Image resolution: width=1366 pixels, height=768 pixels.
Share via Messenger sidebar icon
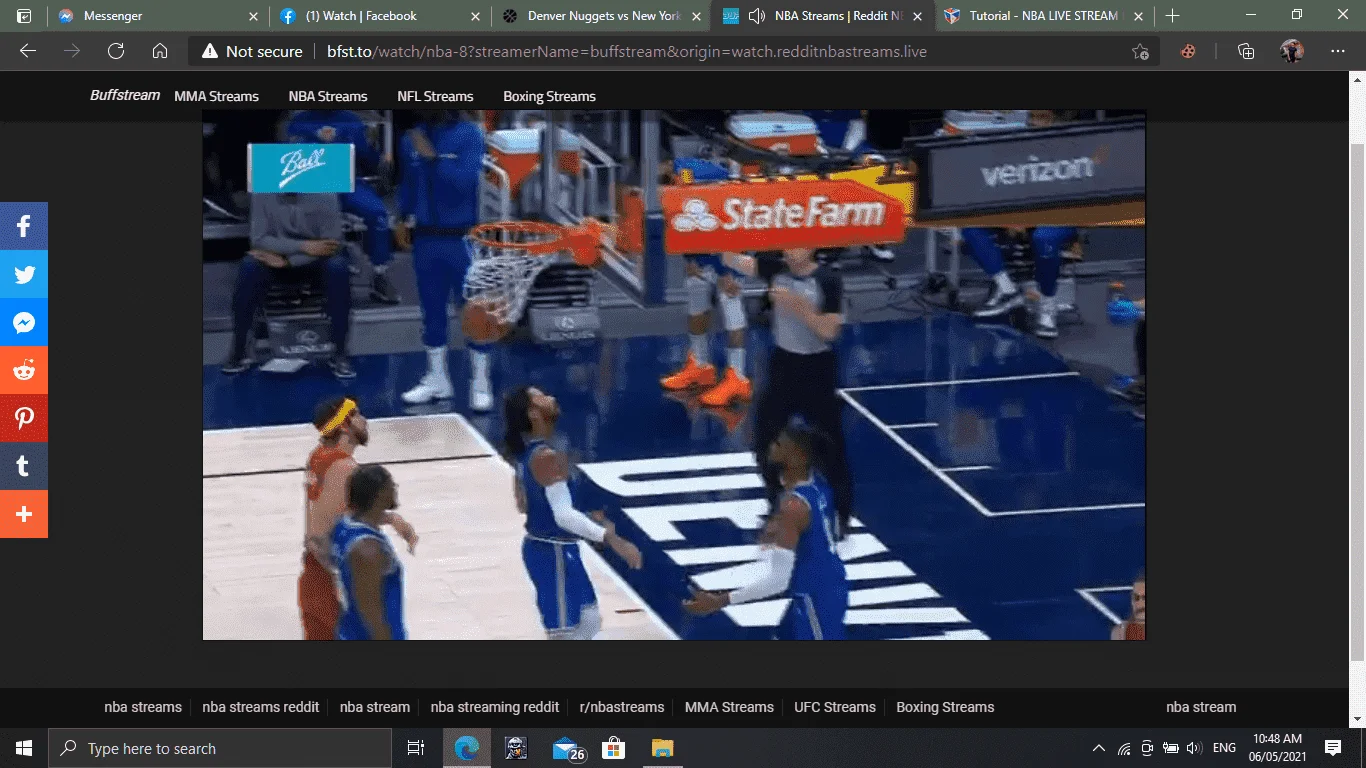coord(24,322)
